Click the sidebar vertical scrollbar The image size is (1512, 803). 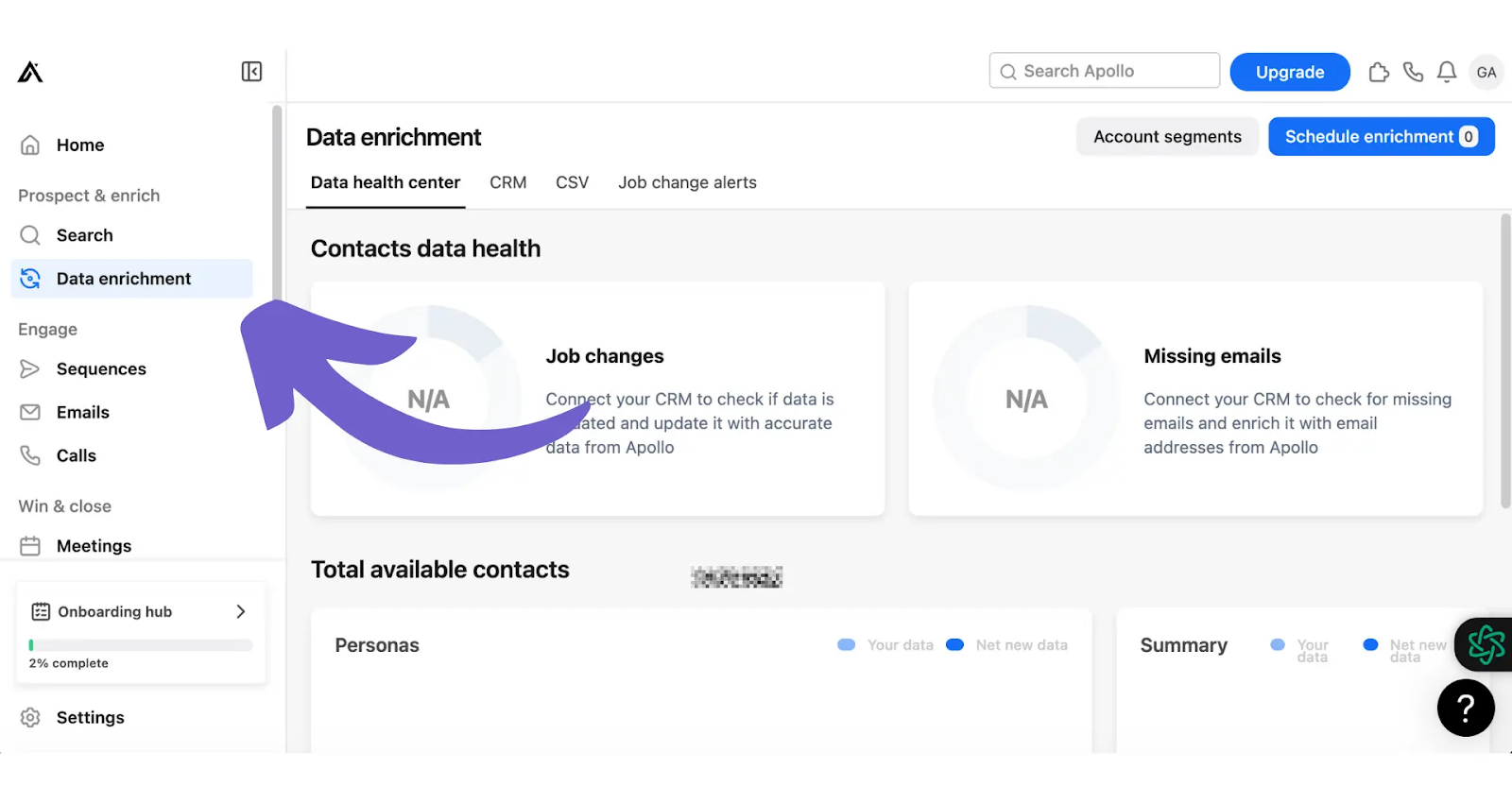coord(277,203)
